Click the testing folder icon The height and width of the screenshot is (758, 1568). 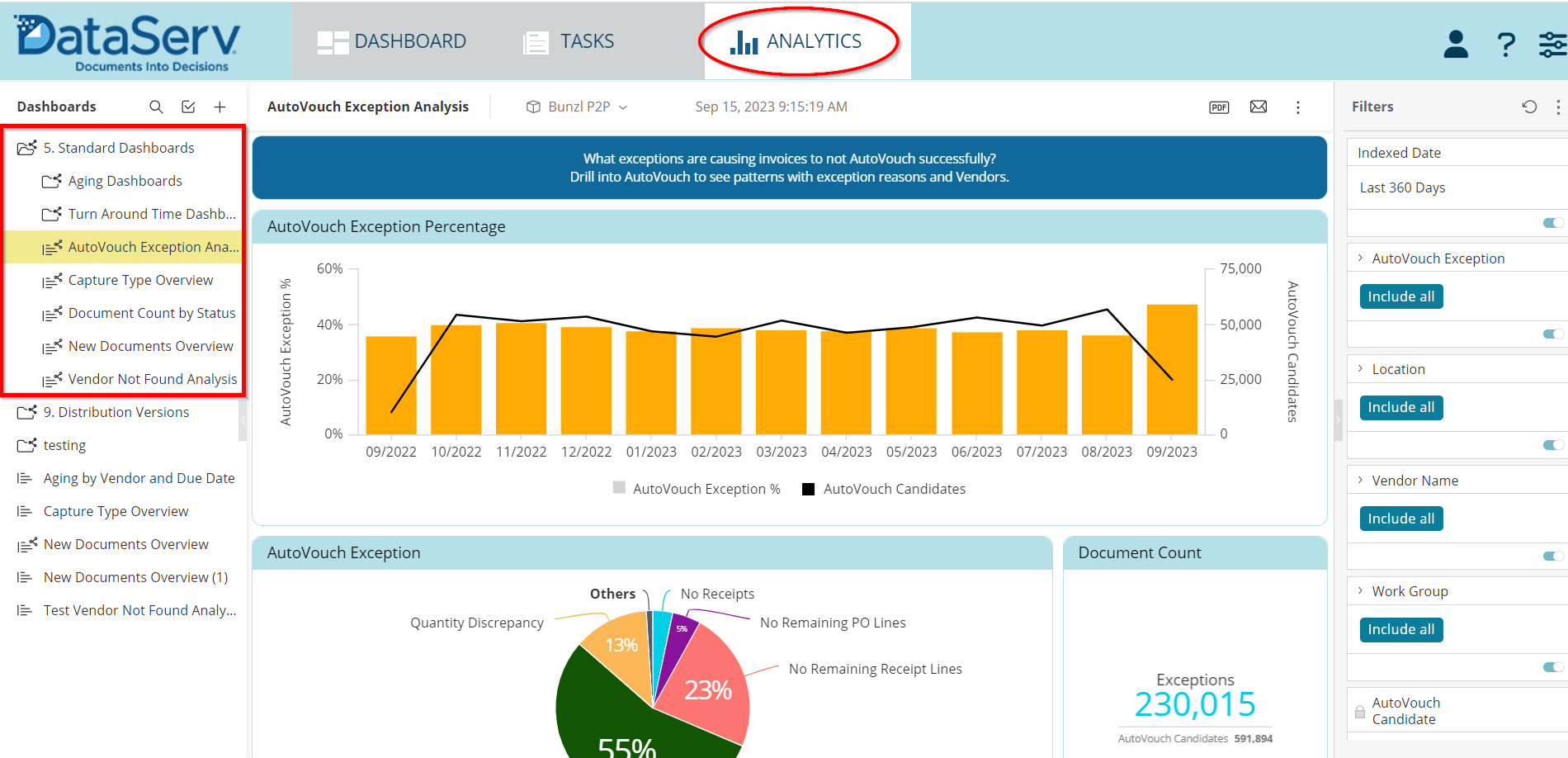27,445
